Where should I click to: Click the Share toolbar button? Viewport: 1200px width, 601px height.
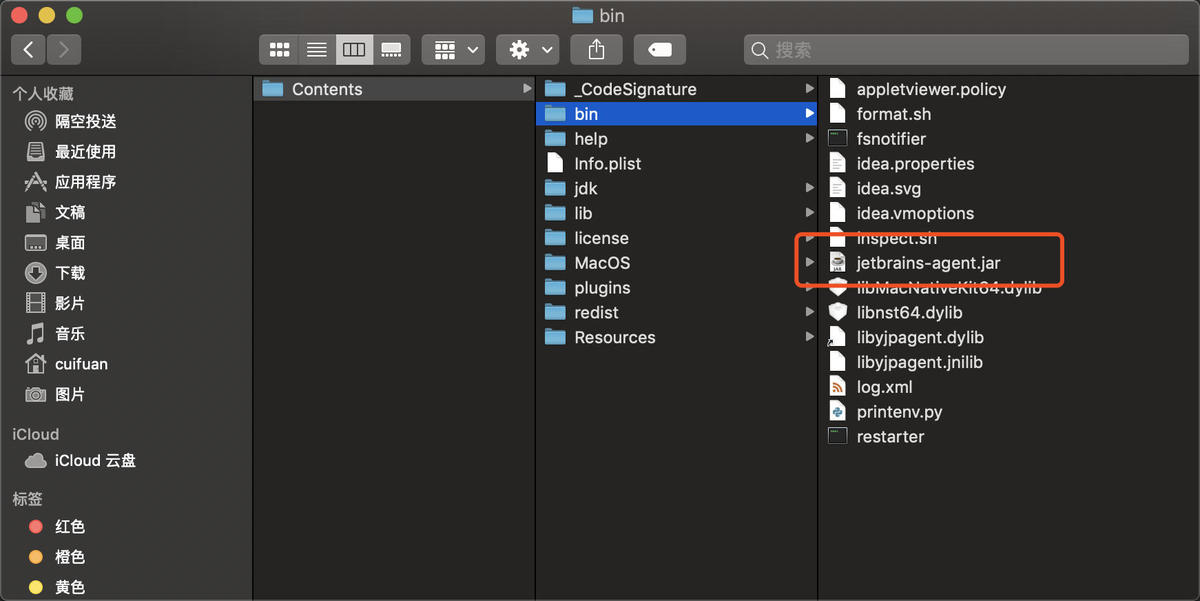pos(597,49)
